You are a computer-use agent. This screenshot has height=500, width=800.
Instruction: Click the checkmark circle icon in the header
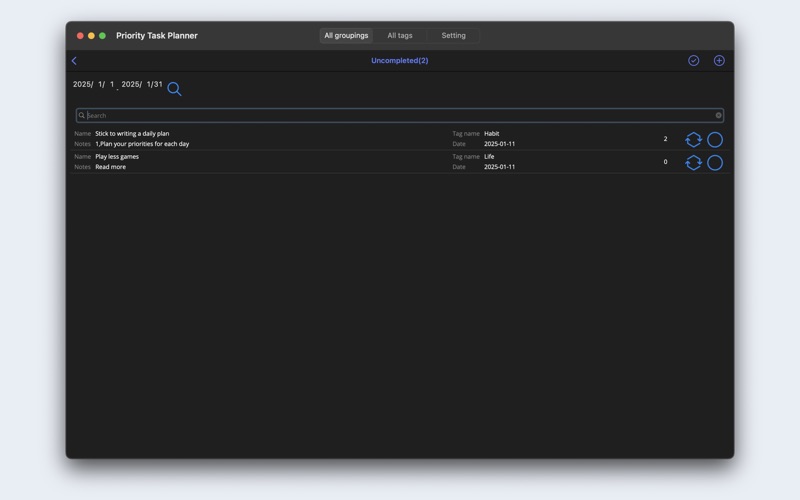tap(693, 61)
